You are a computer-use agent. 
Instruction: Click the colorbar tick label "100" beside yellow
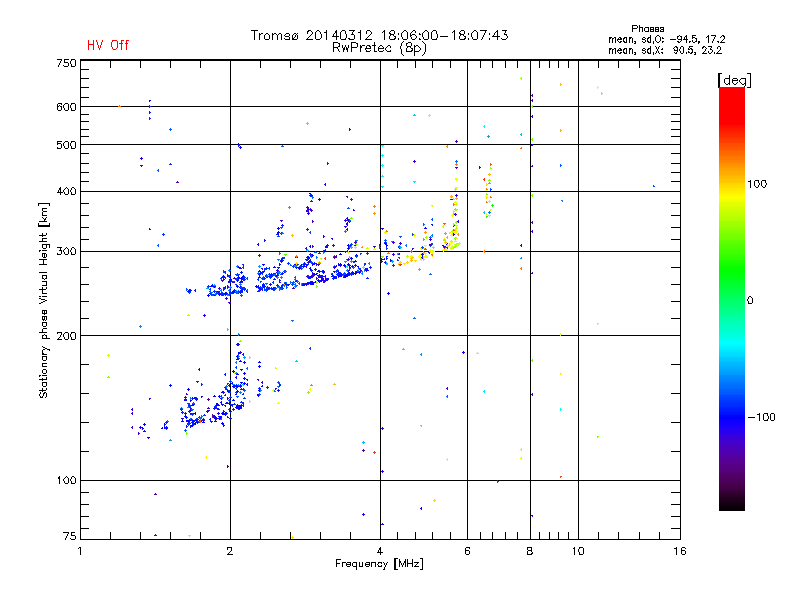click(757, 184)
